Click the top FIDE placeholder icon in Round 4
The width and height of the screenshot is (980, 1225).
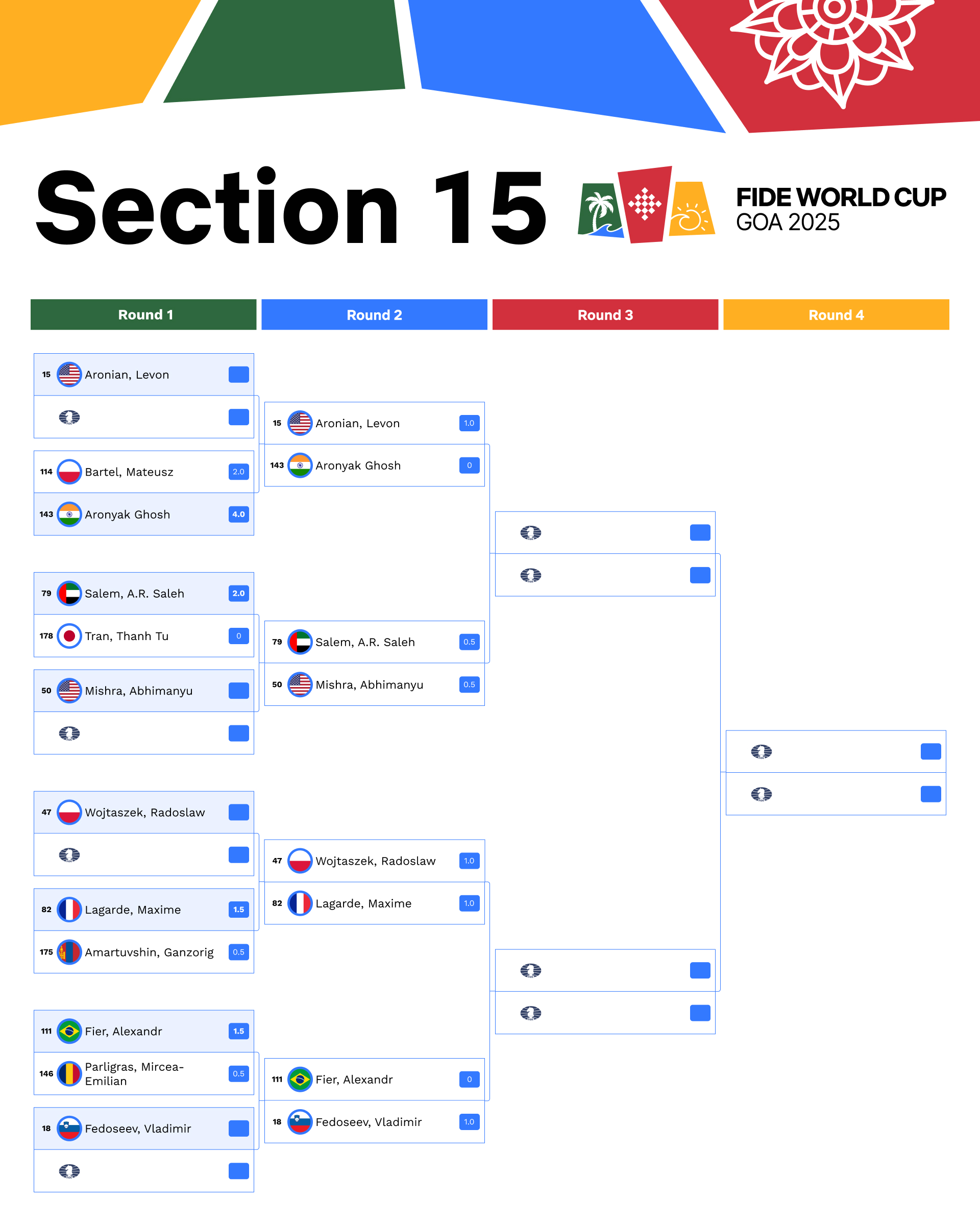tap(761, 752)
